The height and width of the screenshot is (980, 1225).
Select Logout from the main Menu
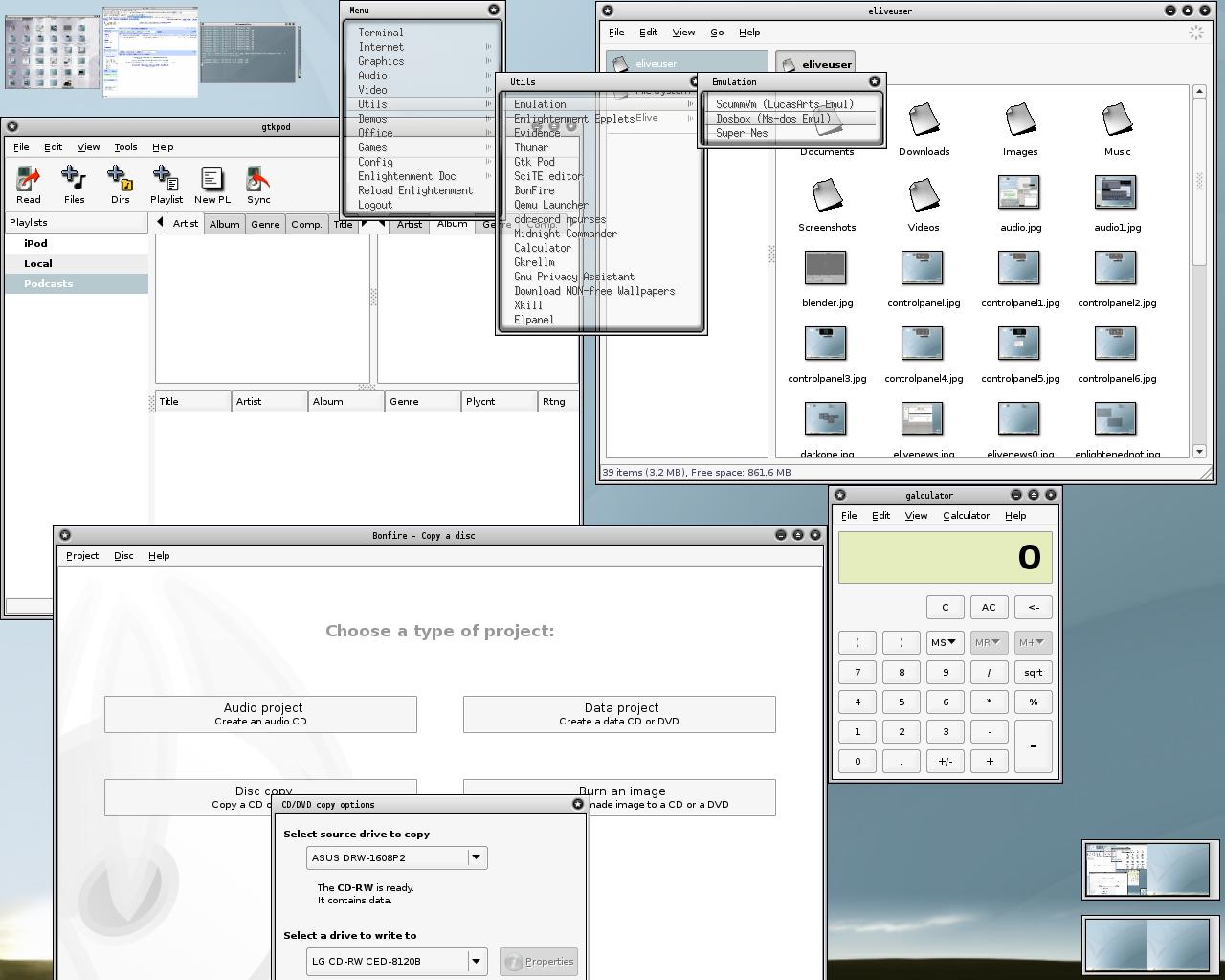pos(422,205)
